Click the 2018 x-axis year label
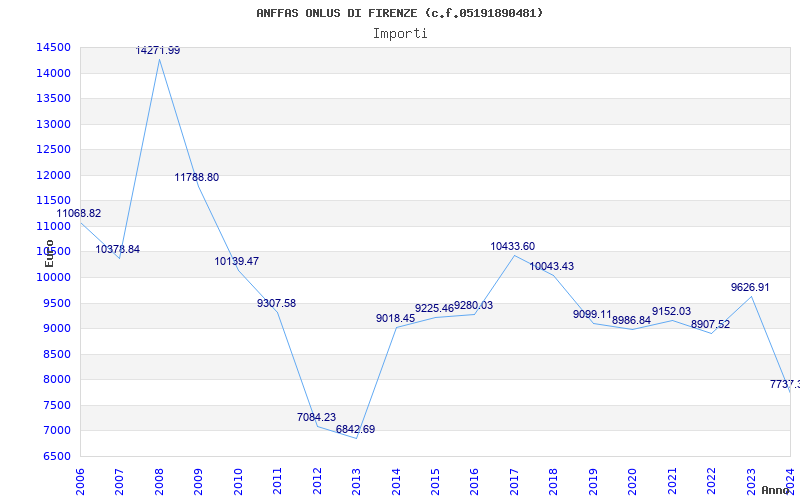 pos(554,481)
